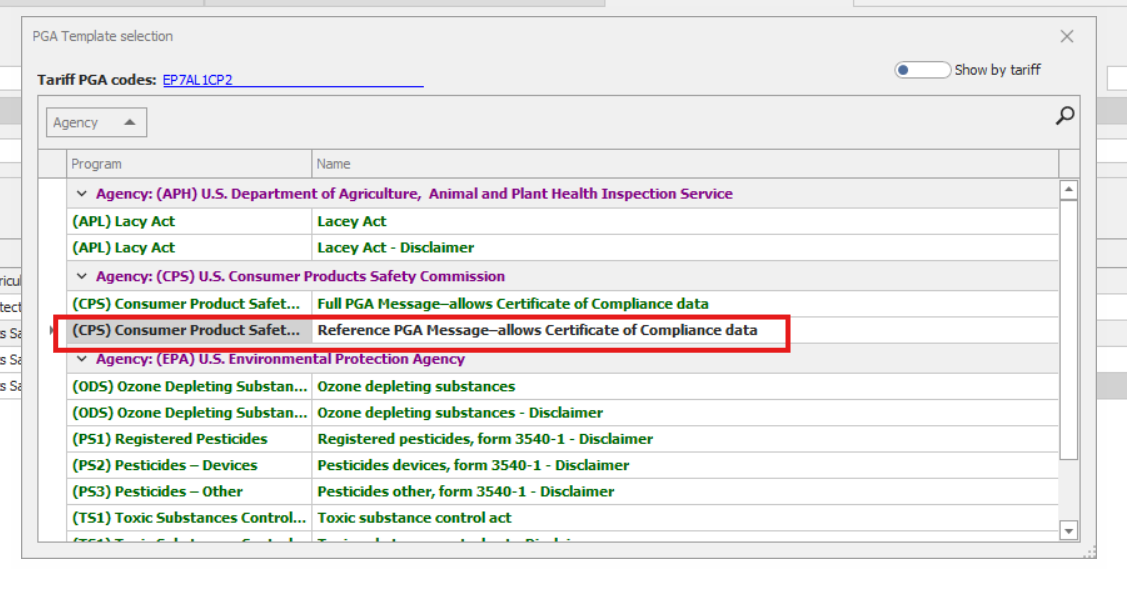Collapse the (APH) Department of Agriculture group
Image resolution: width=1127 pixels, height=607 pixels.
pos(81,194)
